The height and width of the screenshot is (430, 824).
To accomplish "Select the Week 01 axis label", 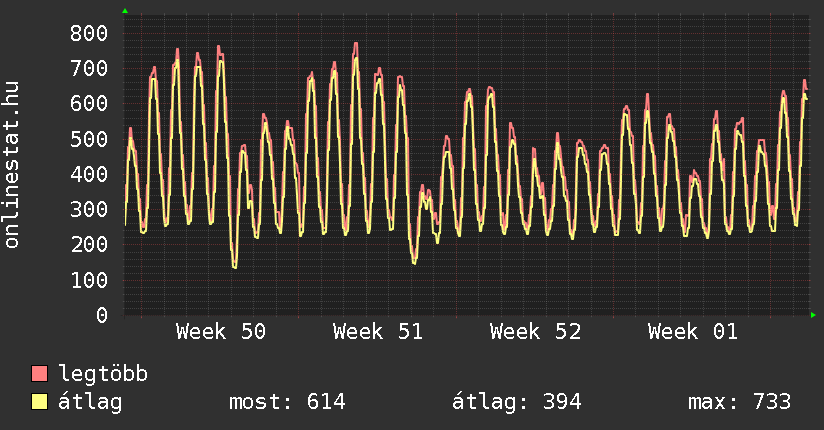I will [692, 331].
